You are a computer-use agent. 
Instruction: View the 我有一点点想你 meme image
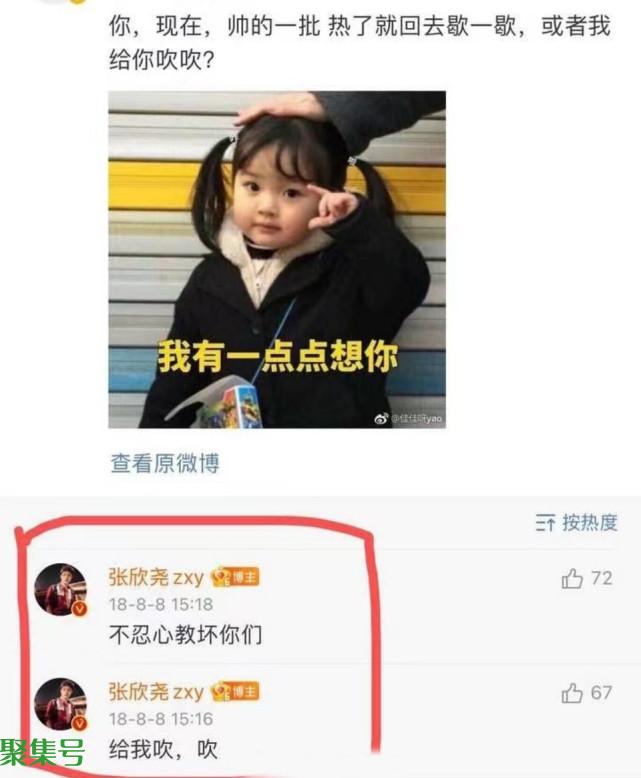point(277,259)
